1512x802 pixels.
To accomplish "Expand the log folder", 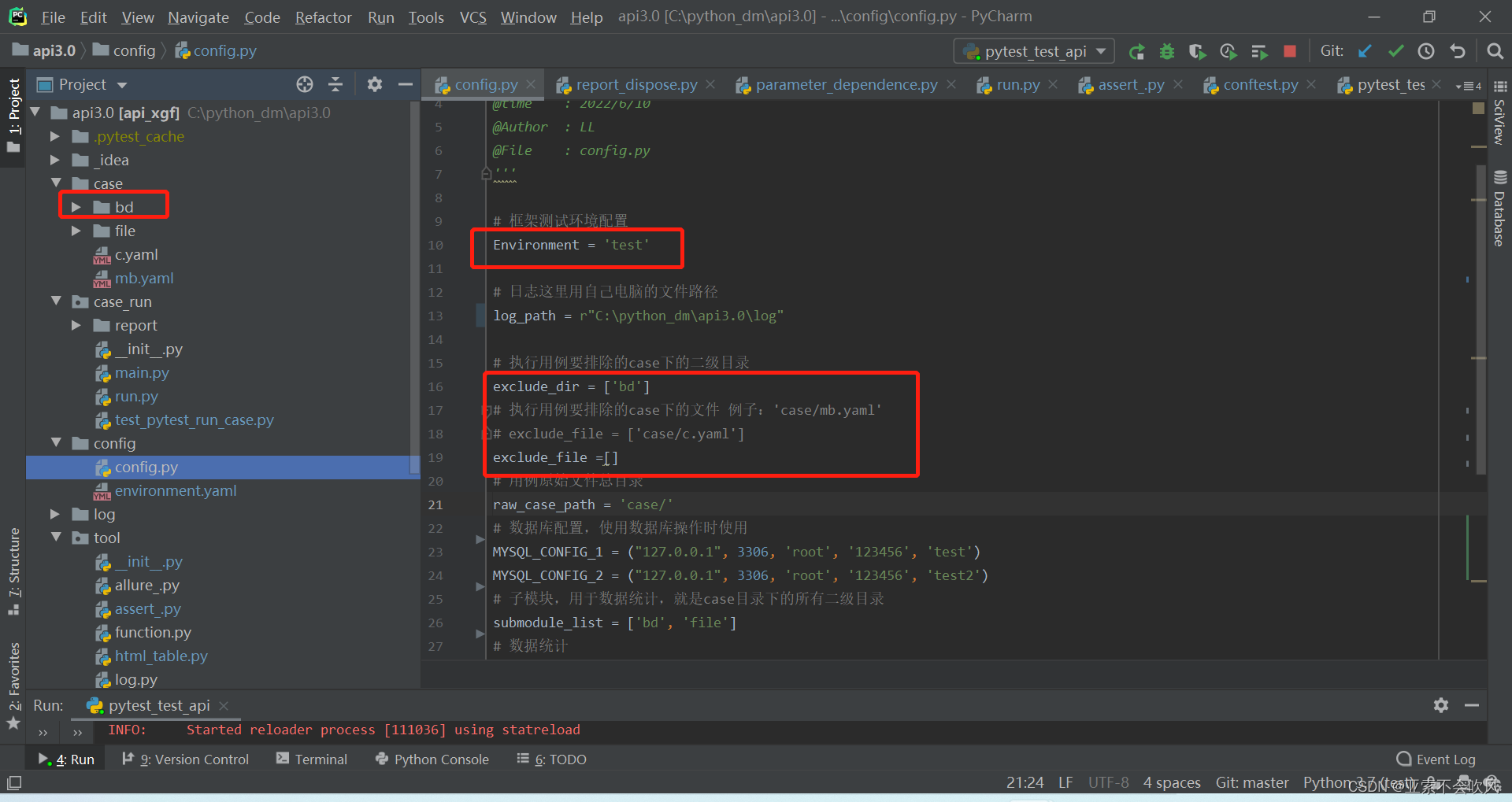I will coord(55,514).
